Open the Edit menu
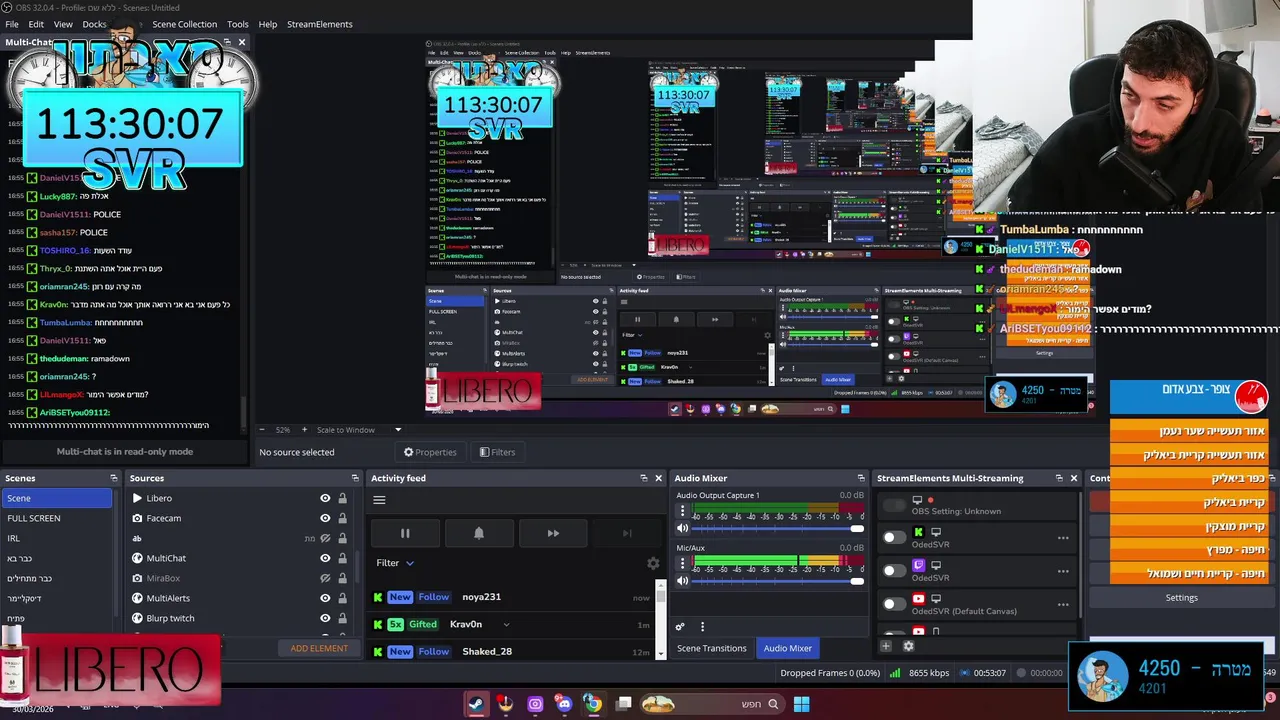The image size is (1280, 720). (36, 24)
